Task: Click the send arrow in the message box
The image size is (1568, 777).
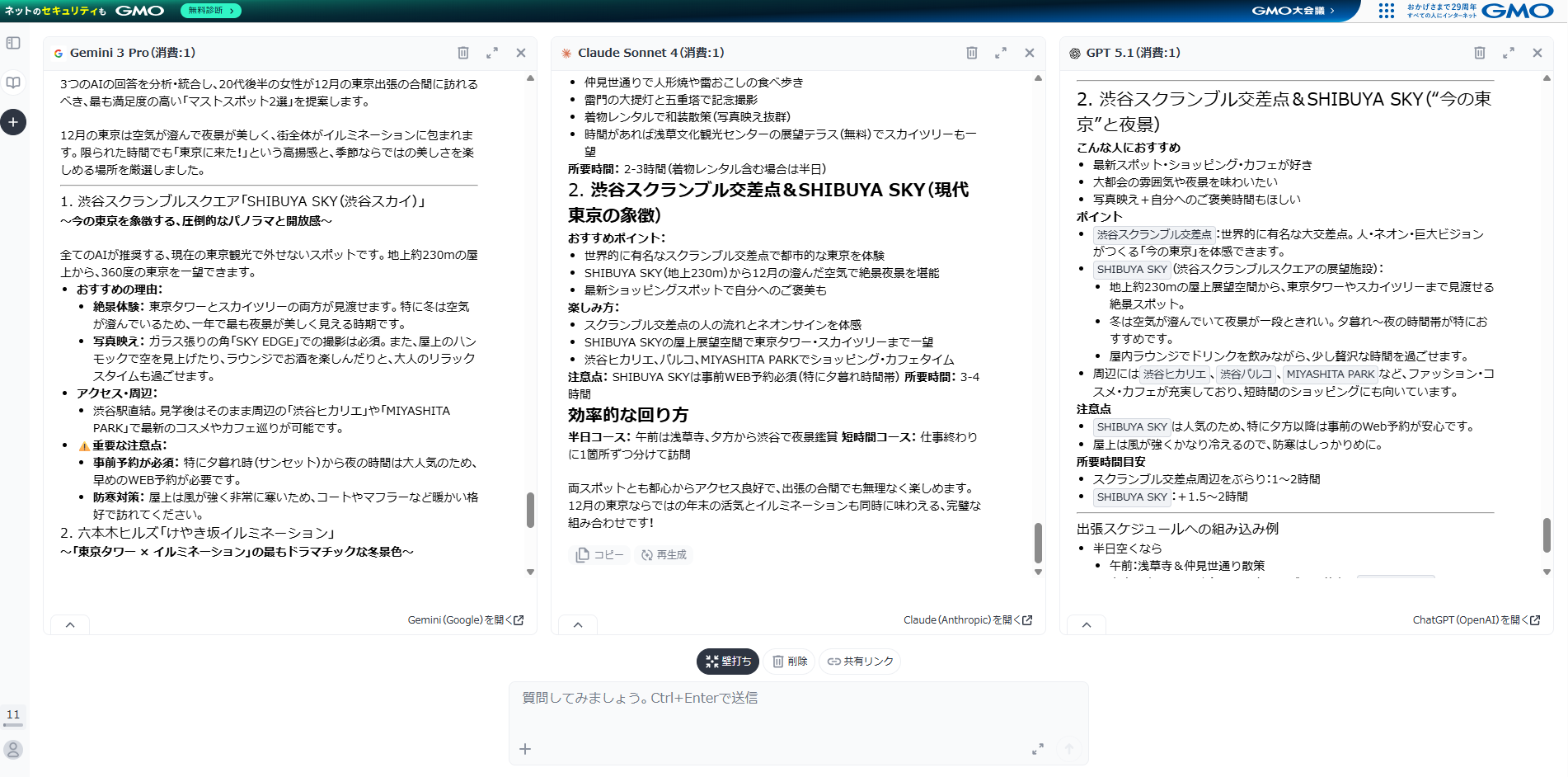Action: 1069,749
